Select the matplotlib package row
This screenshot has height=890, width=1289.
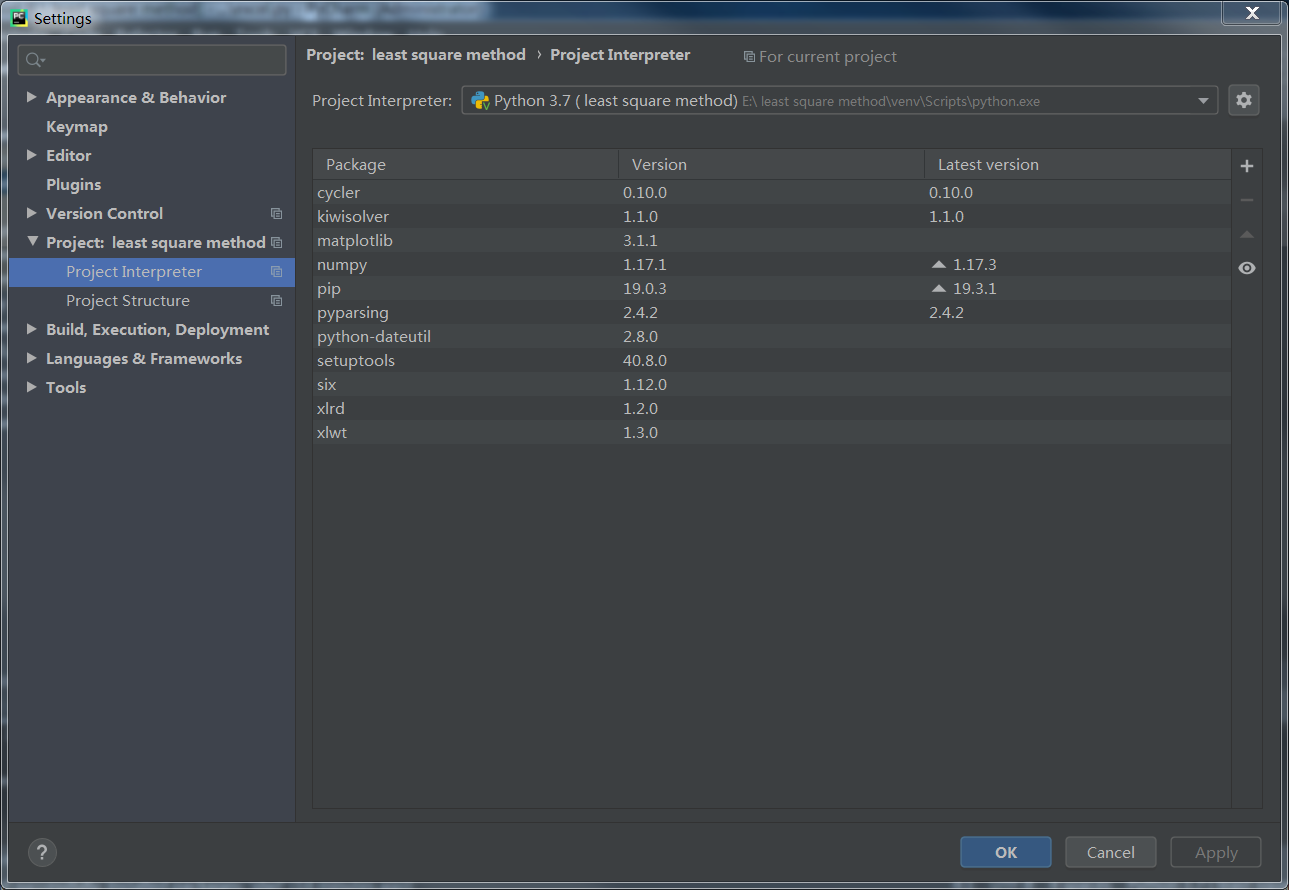[x=771, y=240]
